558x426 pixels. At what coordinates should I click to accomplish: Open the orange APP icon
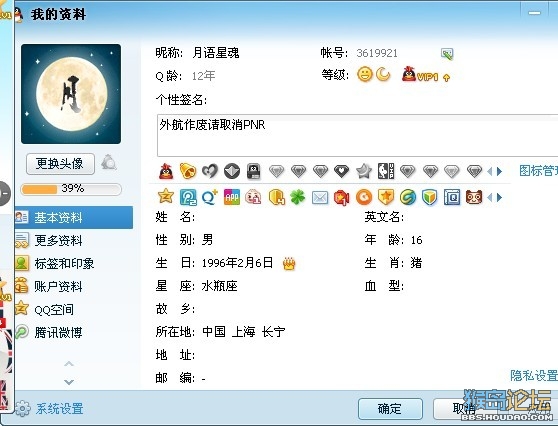[232, 197]
